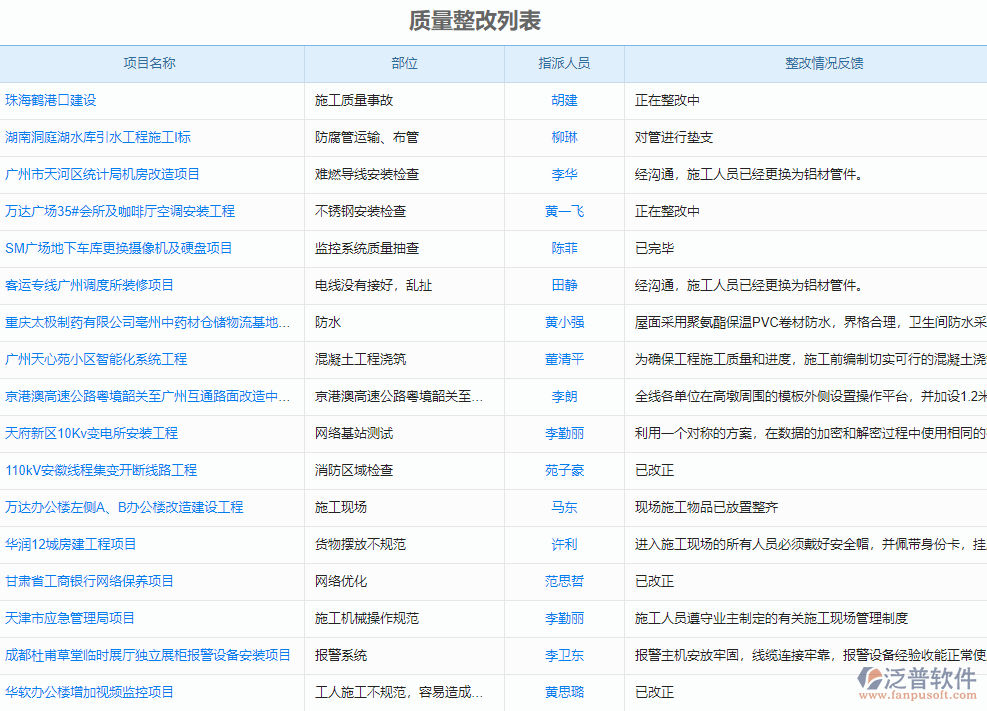Select 田静 in the 指派人员 column
Image resolution: width=987 pixels, height=711 pixels.
[x=563, y=285]
